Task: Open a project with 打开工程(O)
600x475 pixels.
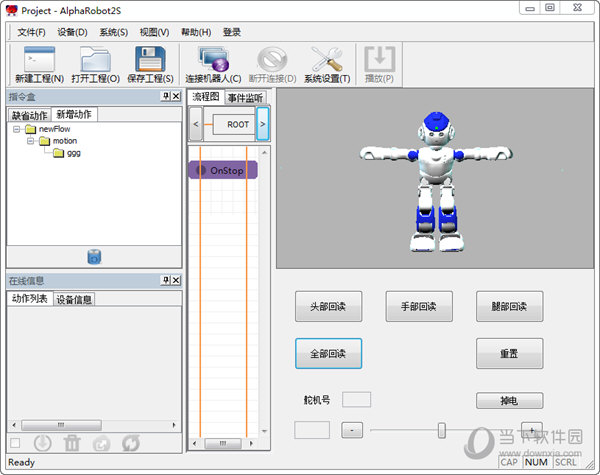Action: click(x=95, y=64)
